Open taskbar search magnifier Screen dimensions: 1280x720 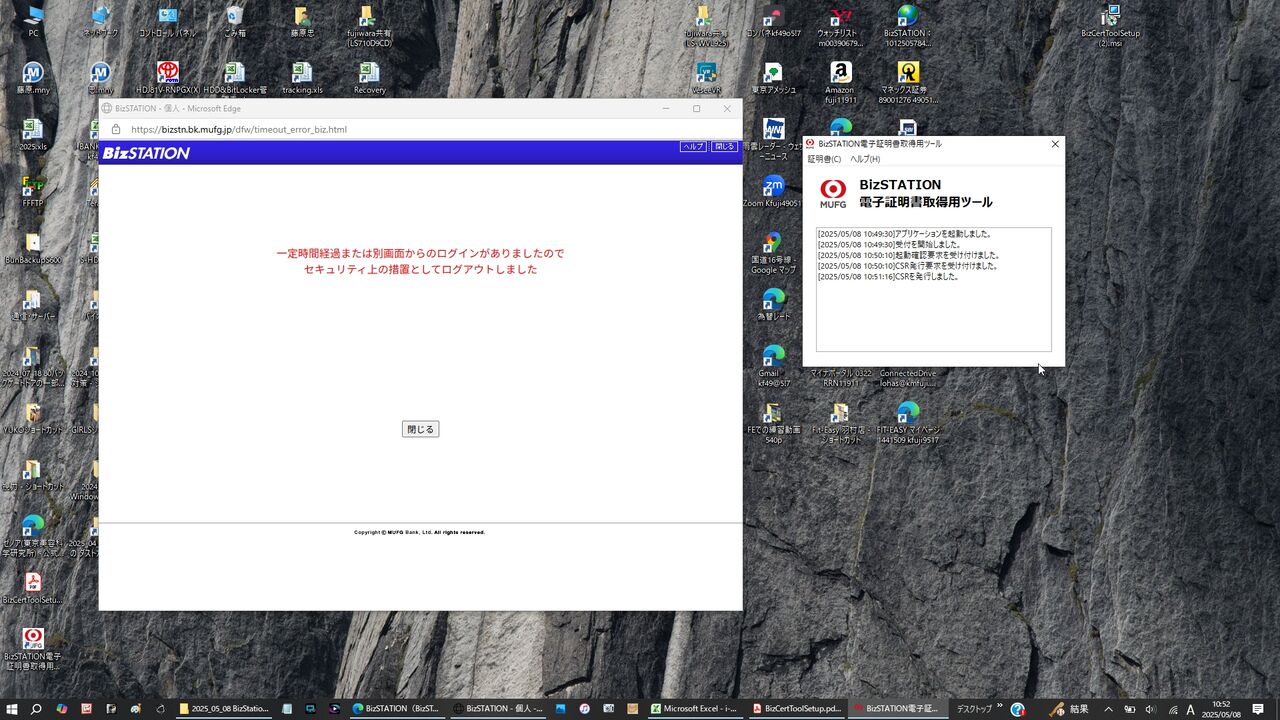(x=36, y=709)
